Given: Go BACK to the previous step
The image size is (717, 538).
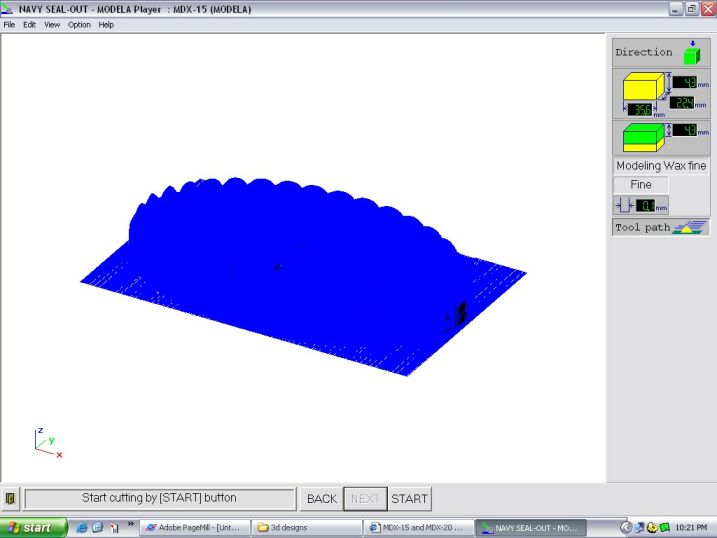Looking at the screenshot, I should click(x=321, y=498).
